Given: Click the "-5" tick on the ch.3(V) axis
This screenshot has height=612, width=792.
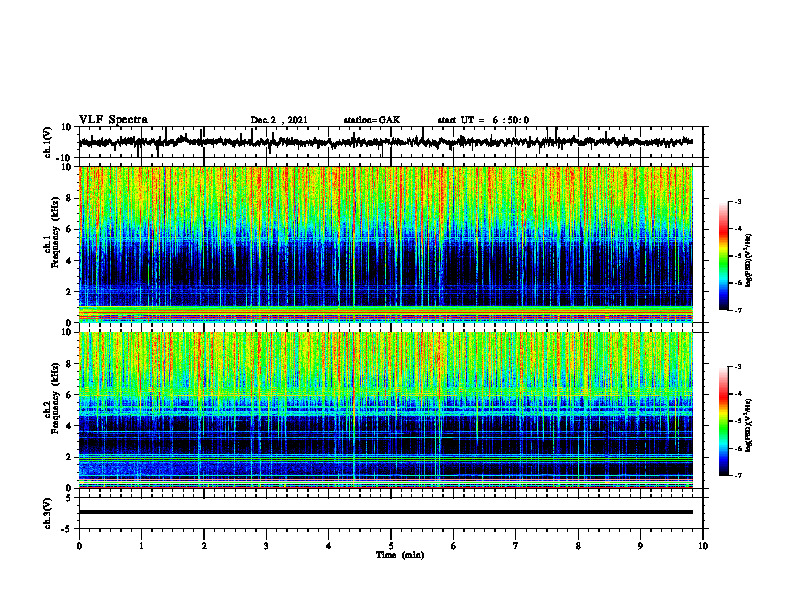Looking at the screenshot, I should (68, 529).
